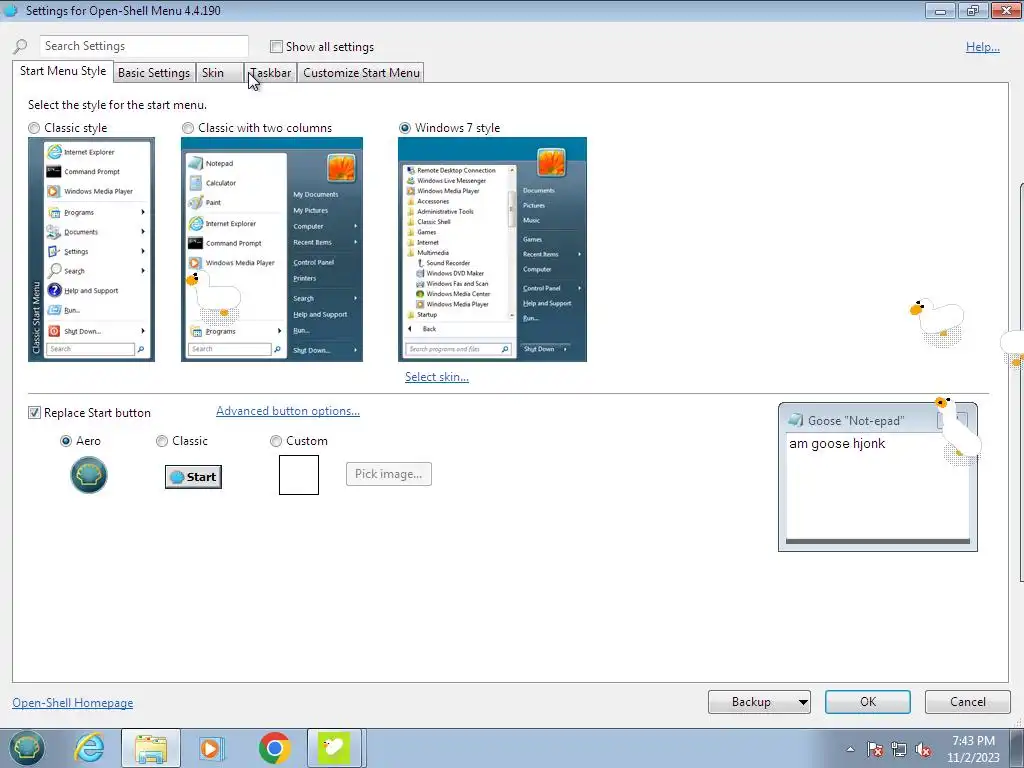Select Classic with two columns option
The height and width of the screenshot is (768, 1024).
(188, 128)
